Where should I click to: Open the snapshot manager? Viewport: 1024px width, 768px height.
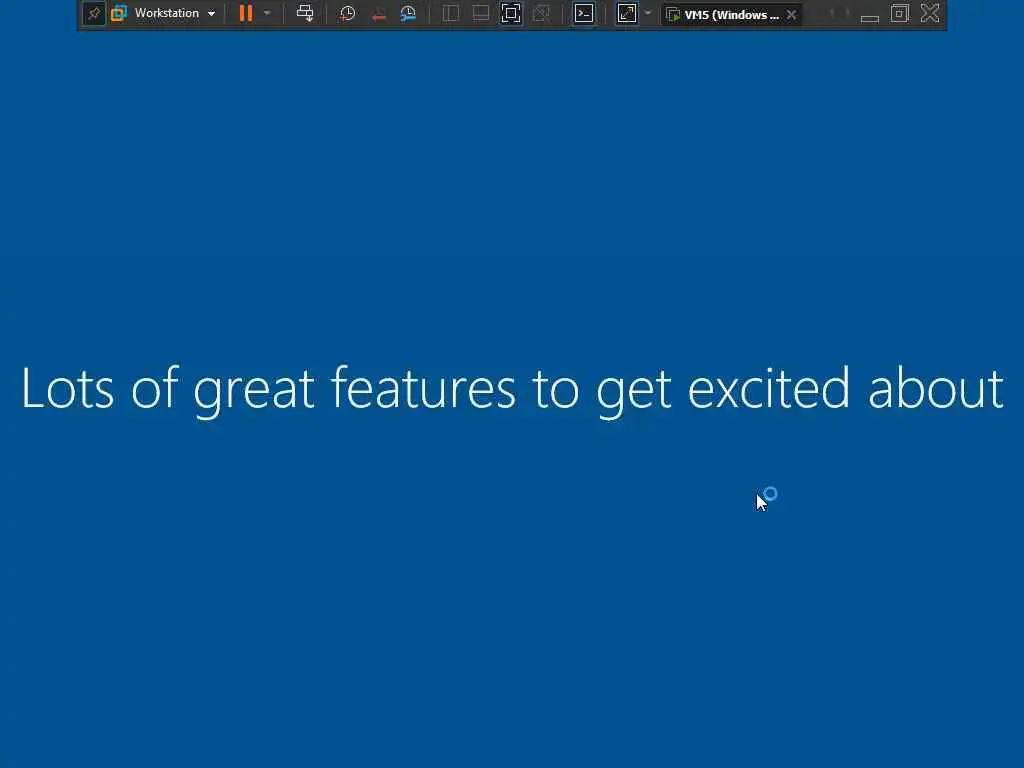[408, 13]
